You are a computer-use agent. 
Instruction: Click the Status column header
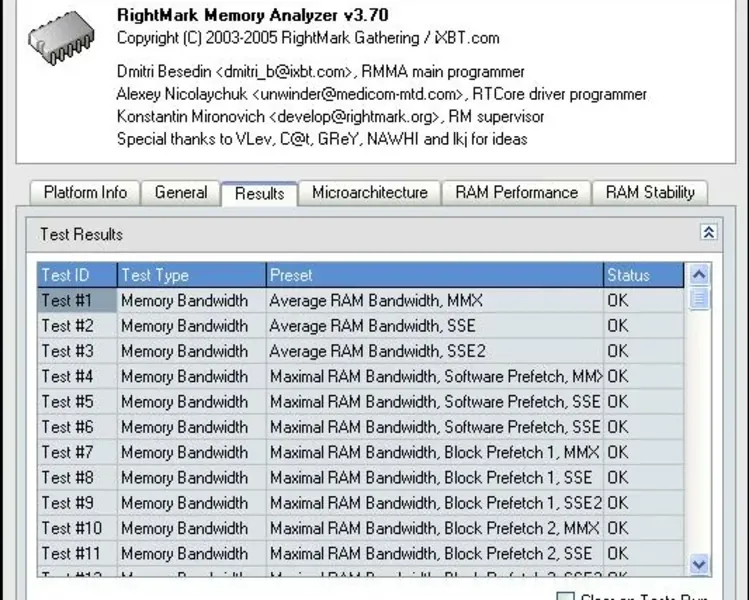(x=643, y=275)
